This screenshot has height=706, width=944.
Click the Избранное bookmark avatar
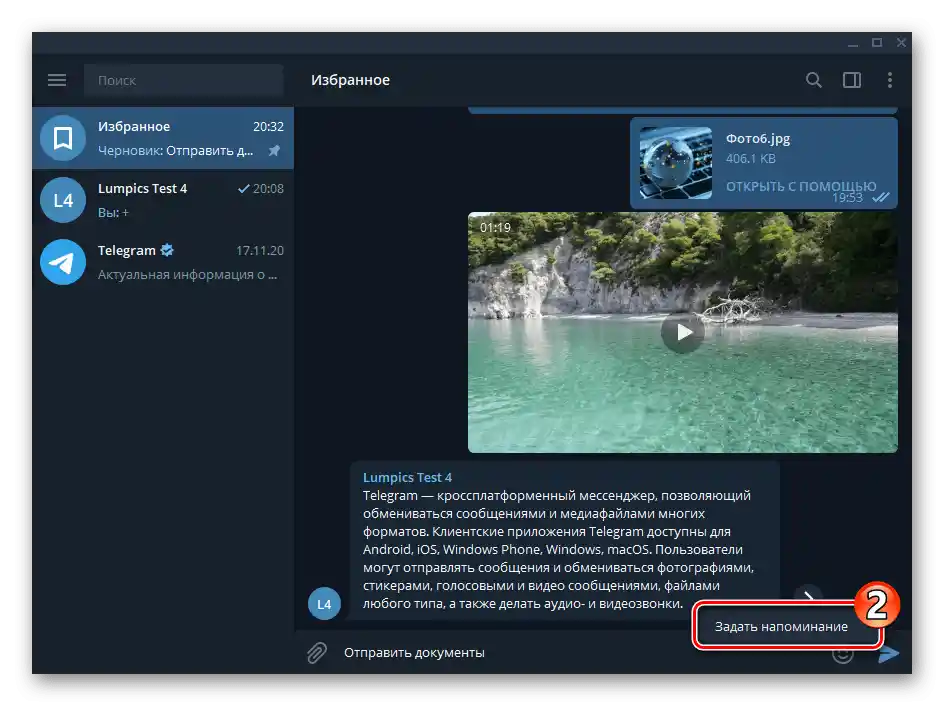click(63, 138)
